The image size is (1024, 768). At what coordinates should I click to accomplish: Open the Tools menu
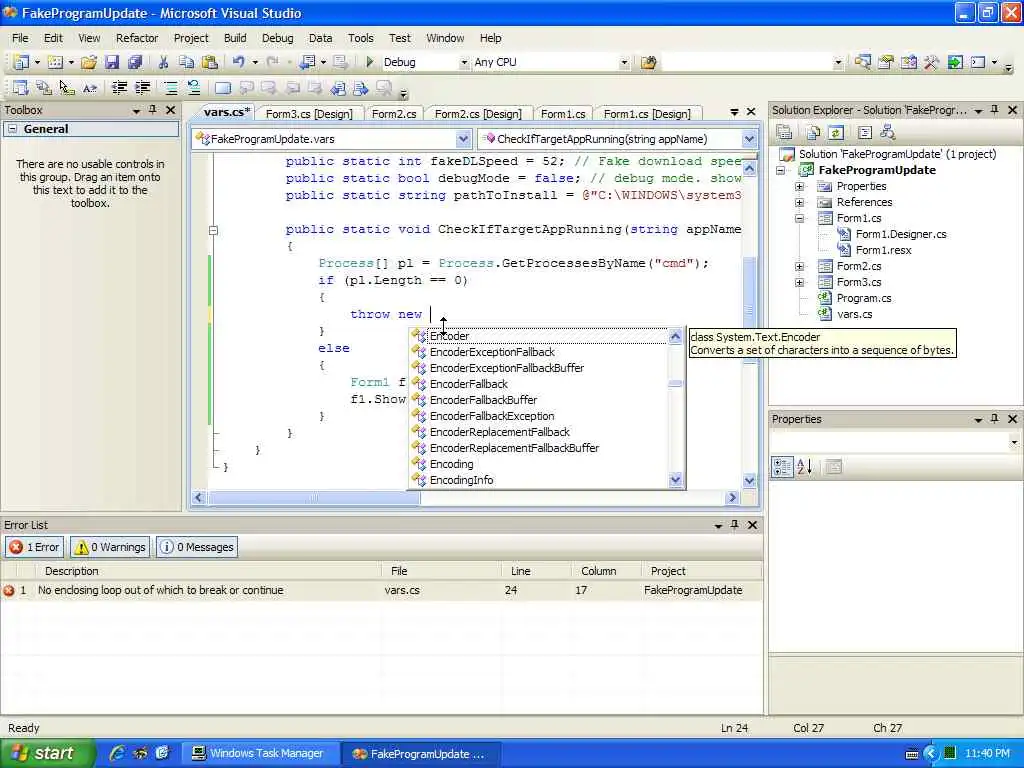(x=360, y=38)
